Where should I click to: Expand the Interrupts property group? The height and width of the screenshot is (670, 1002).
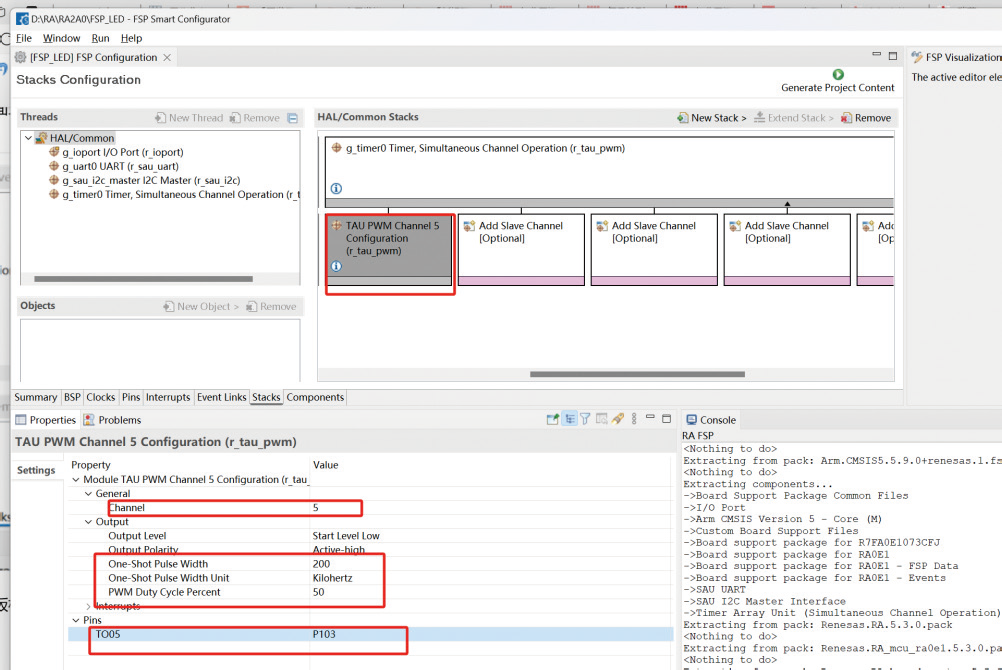[x=90, y=606]
